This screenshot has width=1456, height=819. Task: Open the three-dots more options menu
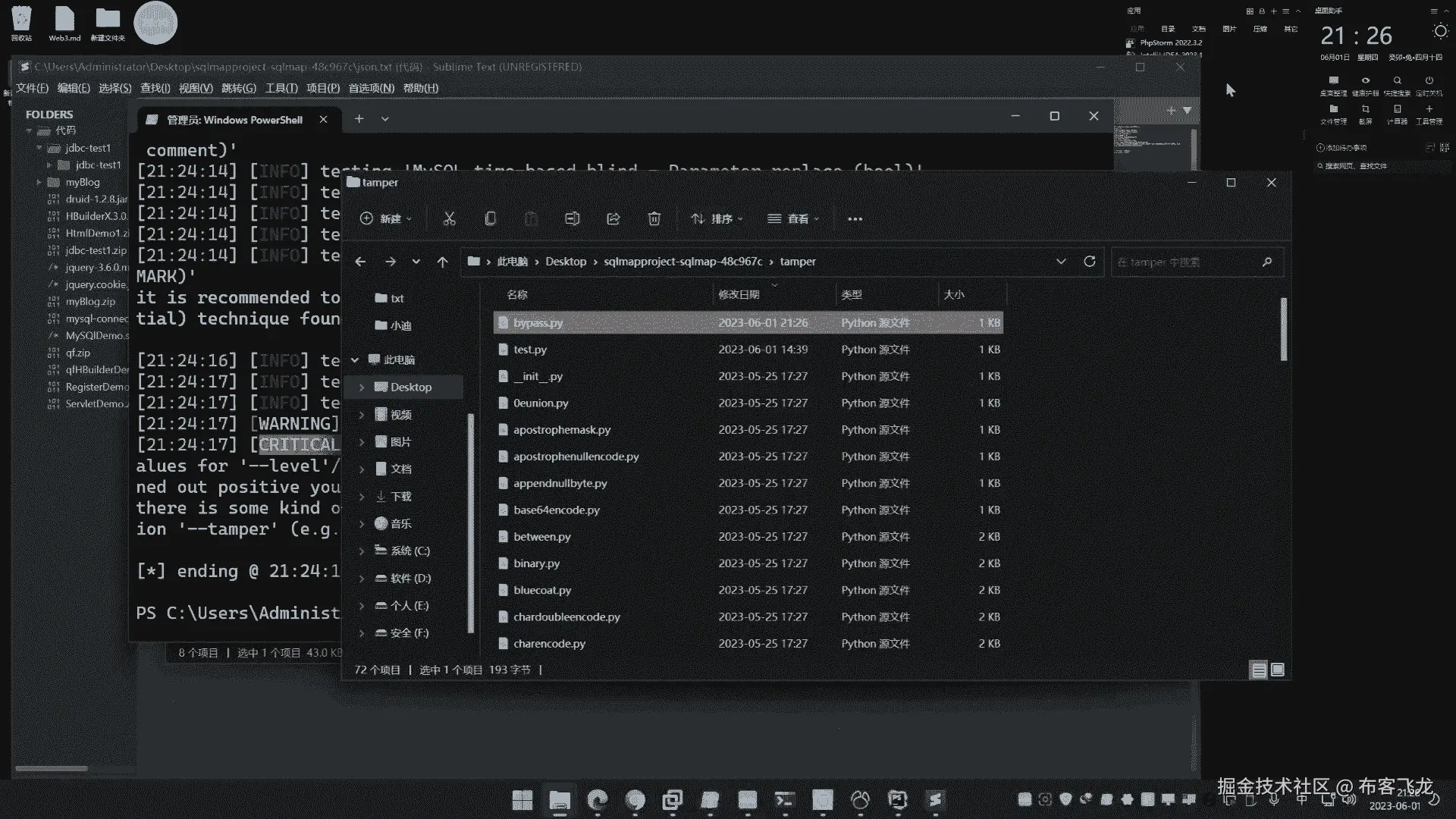pos(855,219)
